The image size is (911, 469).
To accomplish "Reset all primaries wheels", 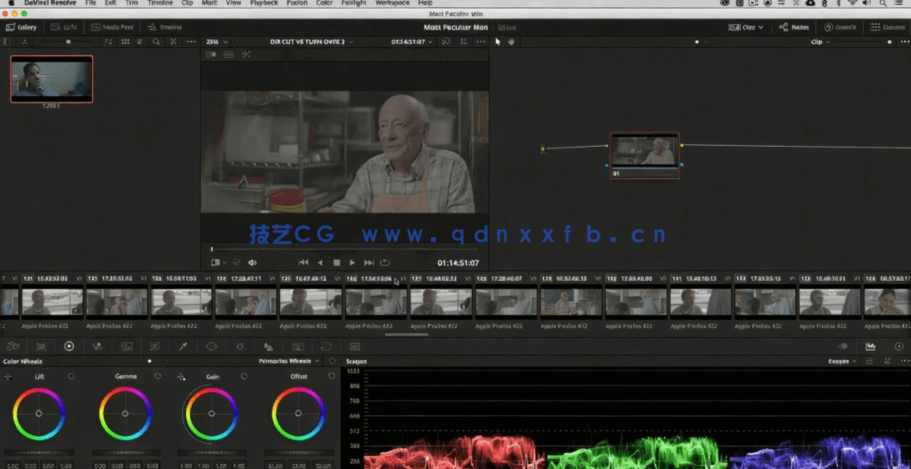I will [332, 361].
